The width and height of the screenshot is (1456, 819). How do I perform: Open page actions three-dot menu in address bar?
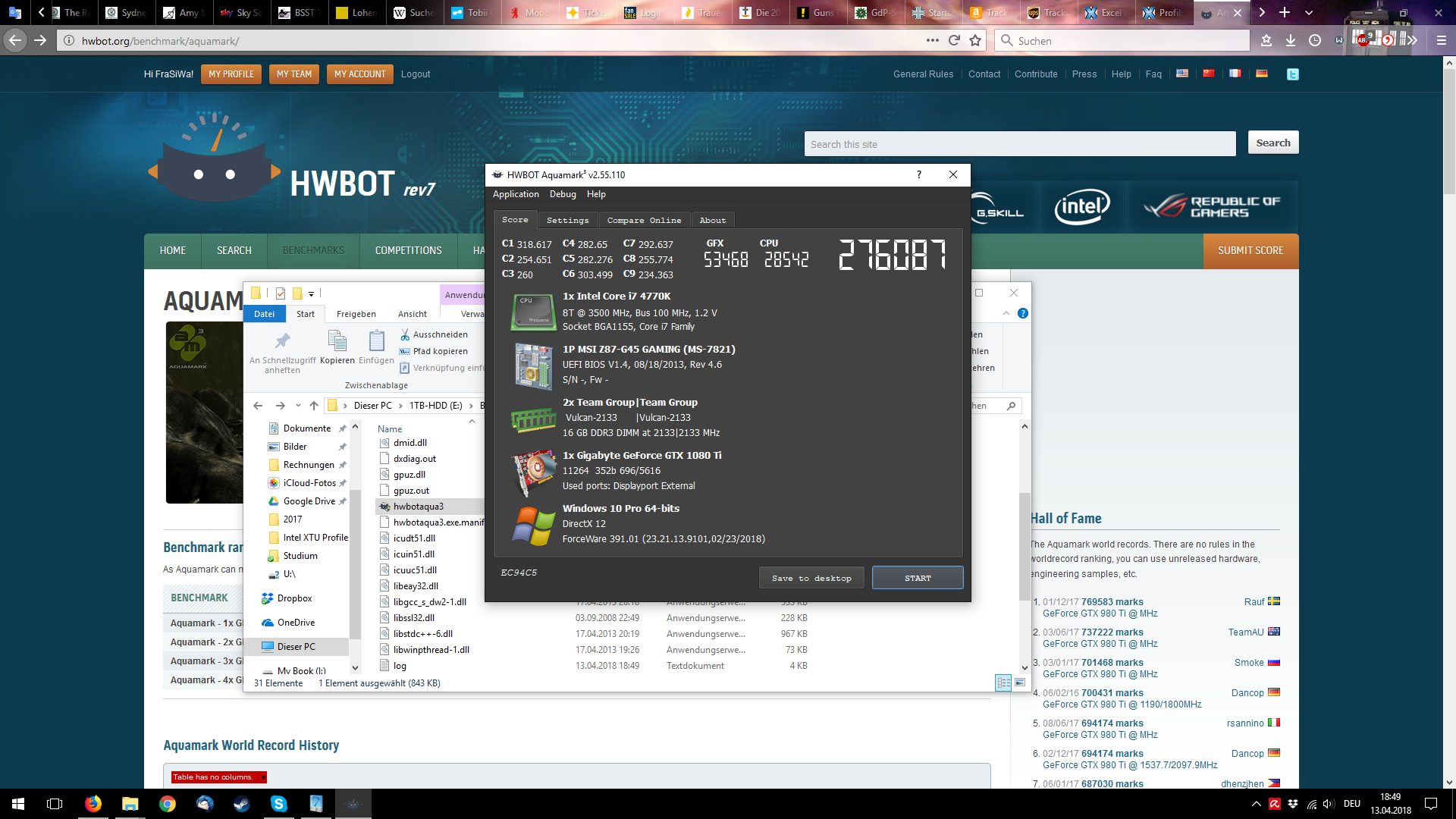pyautogui.click(x=932, y=40)
